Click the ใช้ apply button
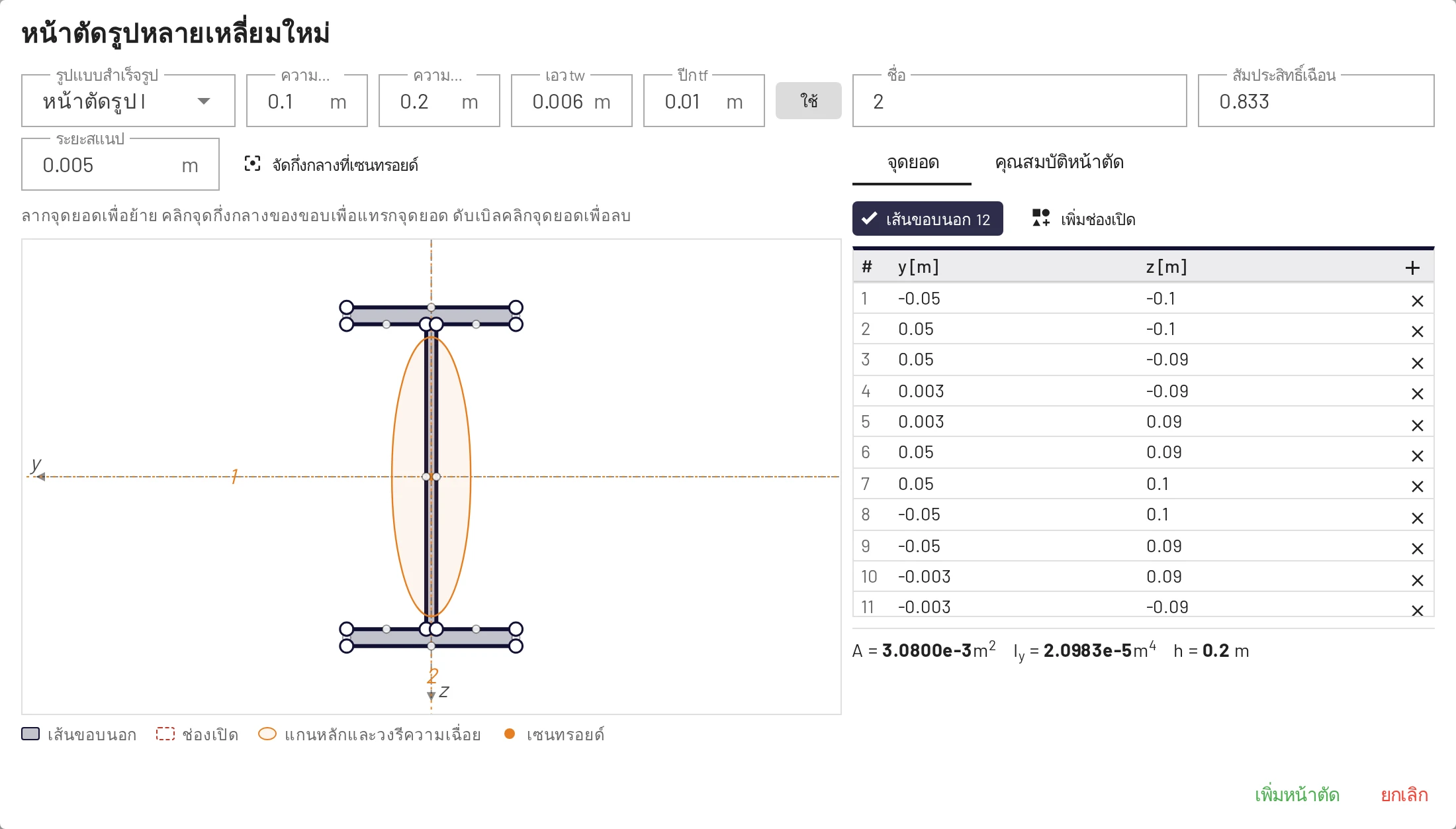The width and height of the screenshot is (1456, 829). pos(809,101)
